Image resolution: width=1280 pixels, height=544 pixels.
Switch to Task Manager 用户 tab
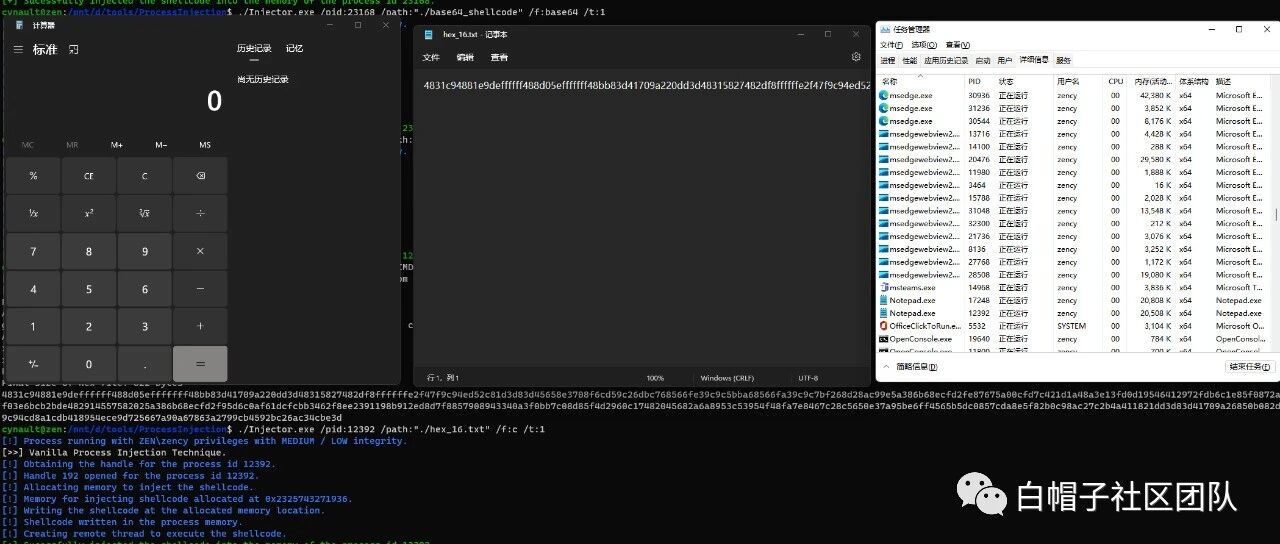point(1005,60)
